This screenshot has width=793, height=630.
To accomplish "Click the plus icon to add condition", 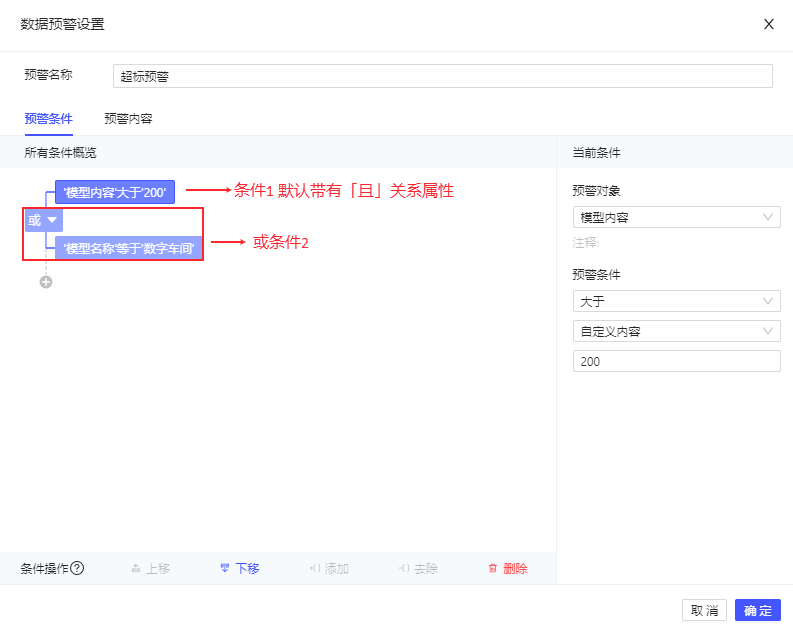I will (46, 282).
